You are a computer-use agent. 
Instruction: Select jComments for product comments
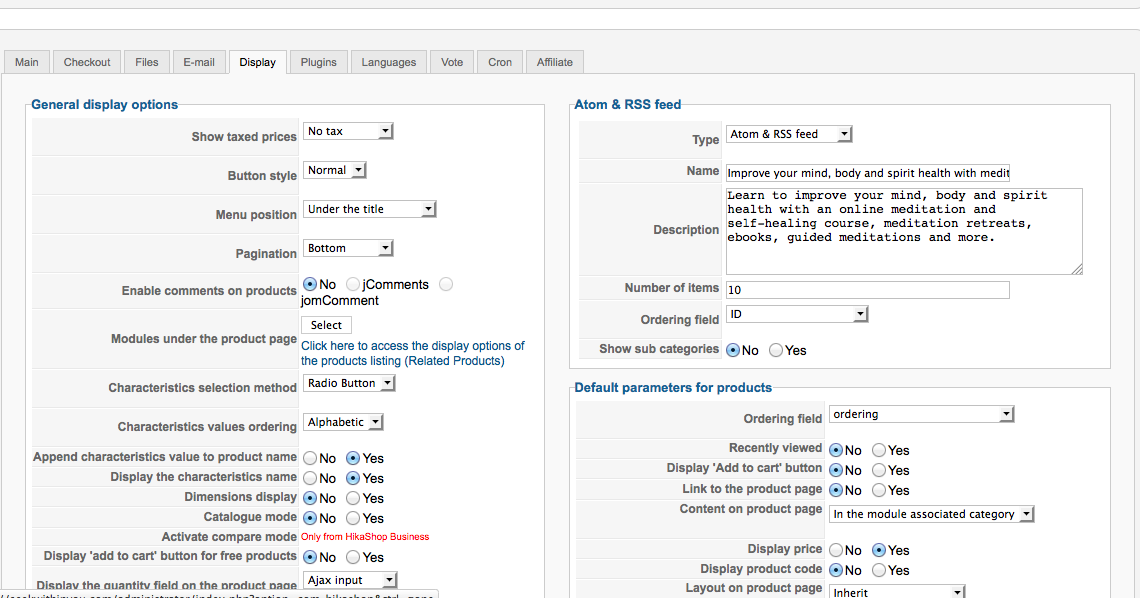[x=354, y=285]
